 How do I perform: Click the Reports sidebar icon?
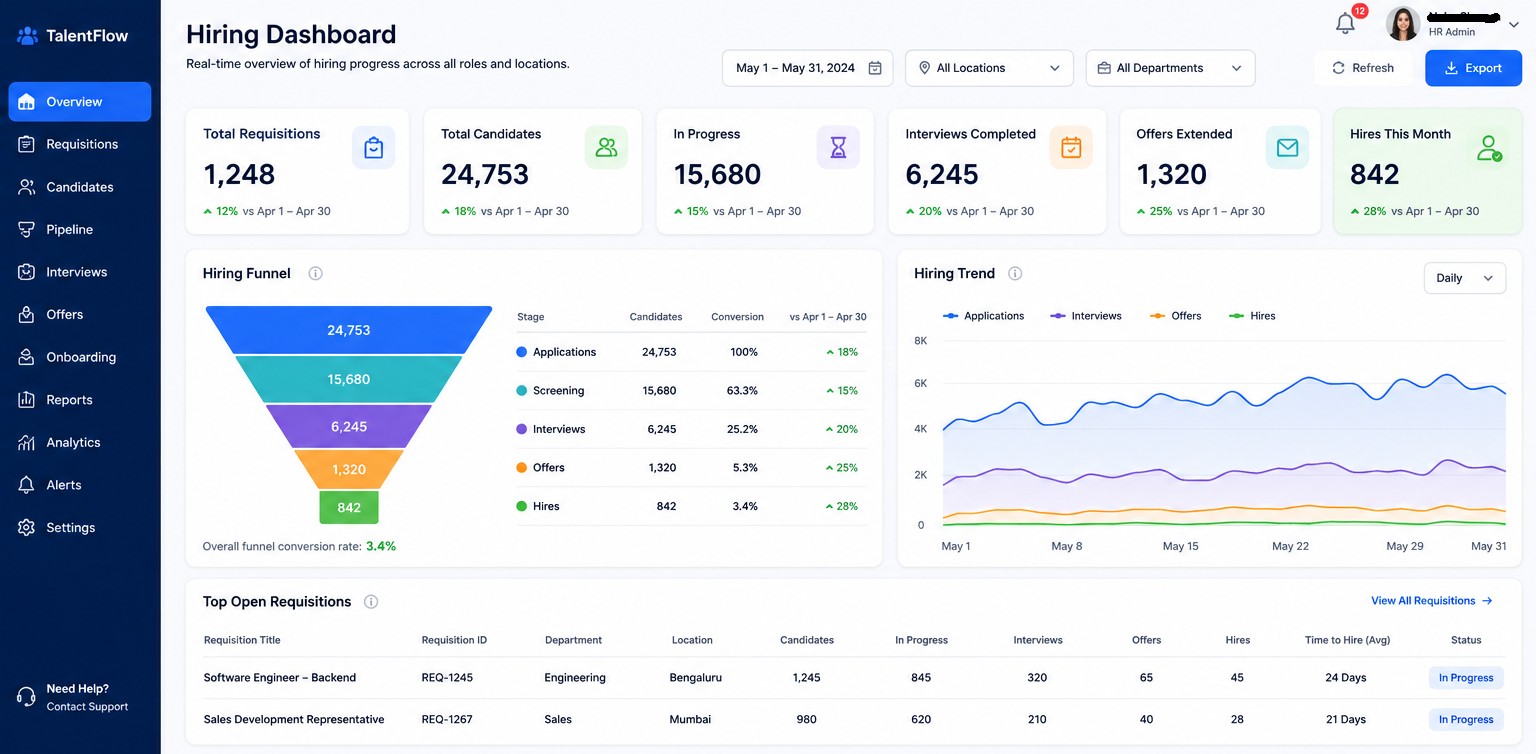click(x=27, y=400)
